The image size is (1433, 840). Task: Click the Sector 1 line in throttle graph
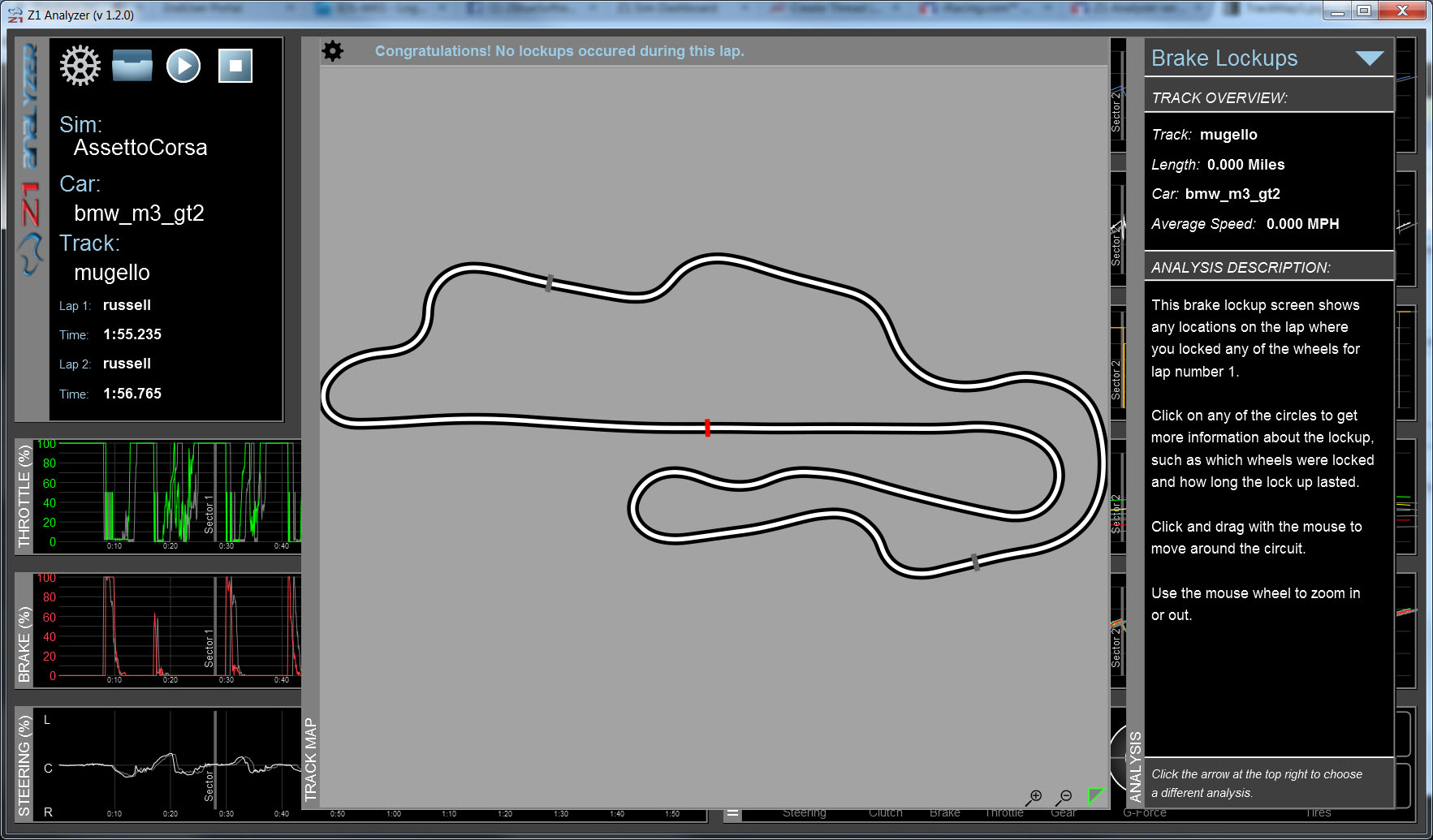pyautogui.click(x=215, y=492)
